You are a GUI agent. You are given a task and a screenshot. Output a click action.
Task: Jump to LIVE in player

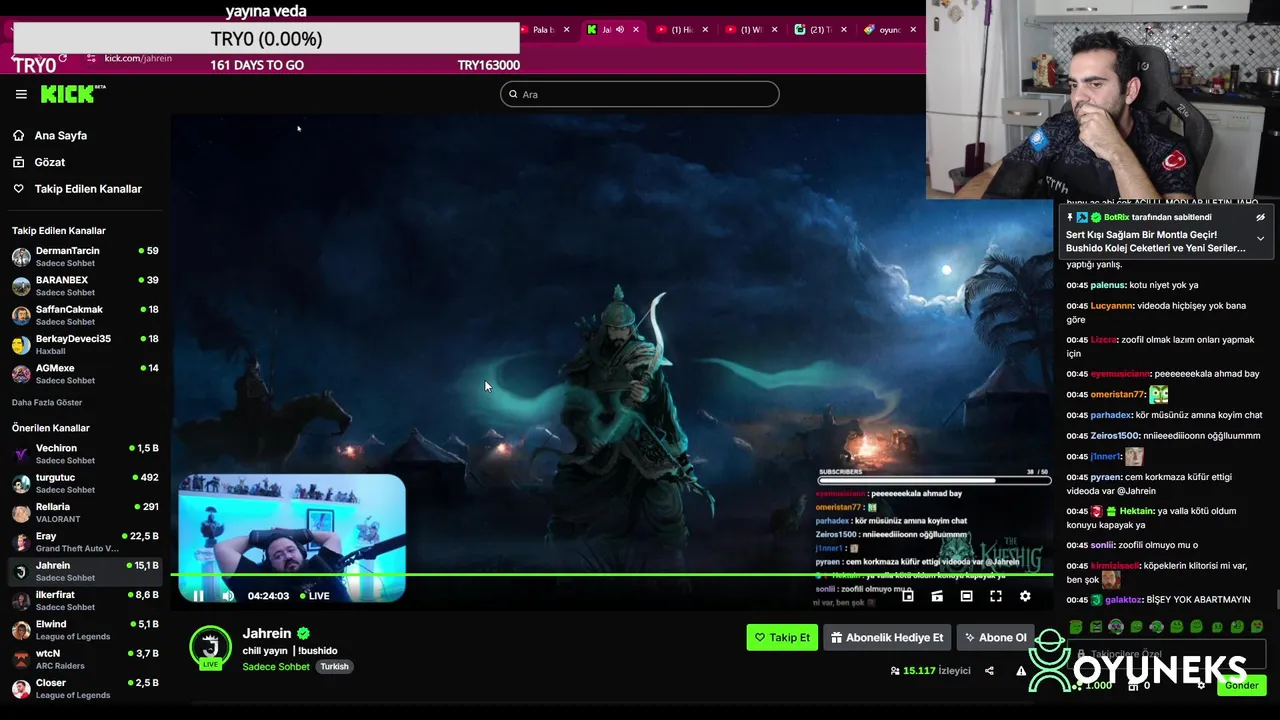coord(315,596)
